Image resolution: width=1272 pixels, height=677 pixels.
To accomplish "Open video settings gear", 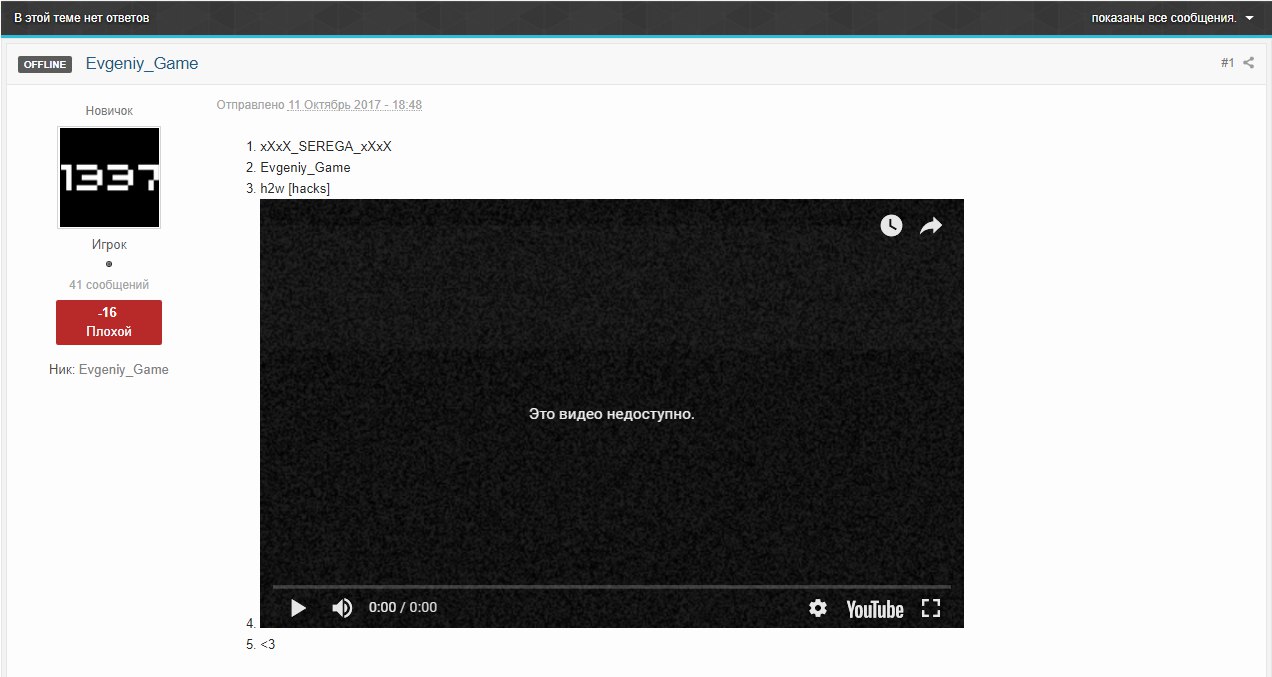I will point(818,608).
